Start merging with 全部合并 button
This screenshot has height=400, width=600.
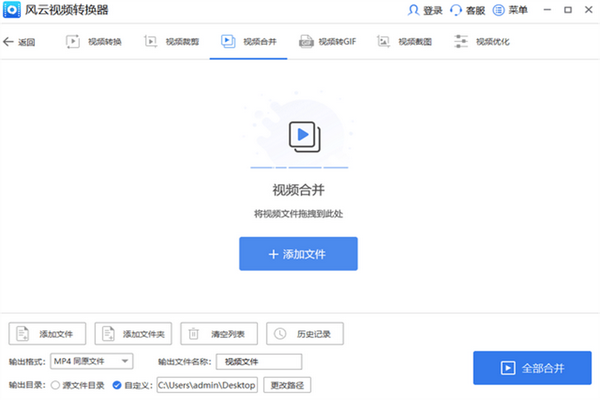[532, 368]
